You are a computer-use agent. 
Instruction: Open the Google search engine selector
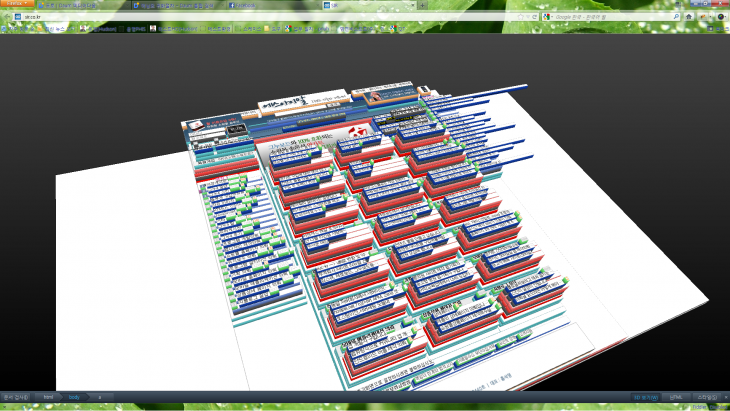(548, 17)
